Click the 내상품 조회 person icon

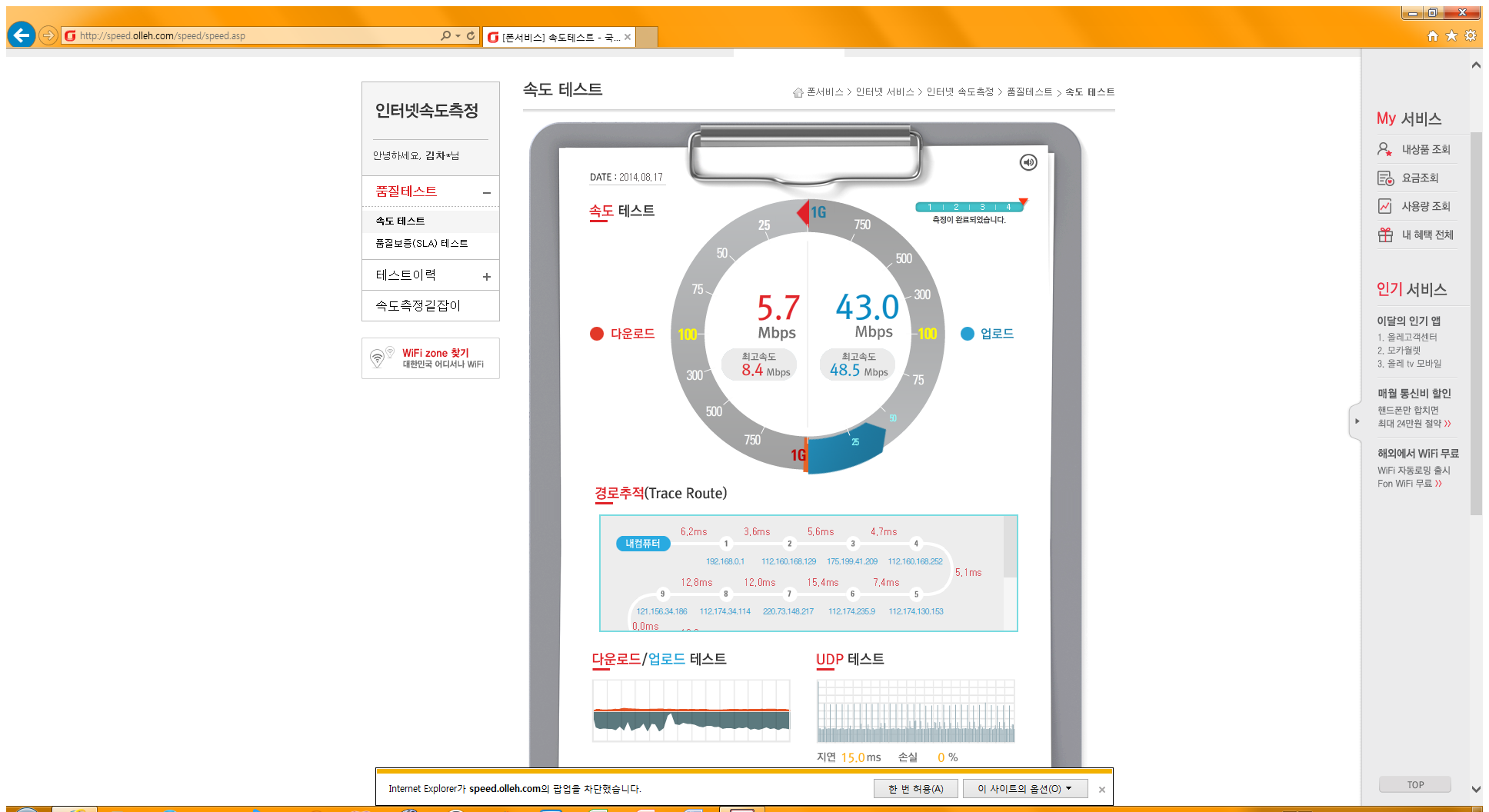coord(1384,149)
